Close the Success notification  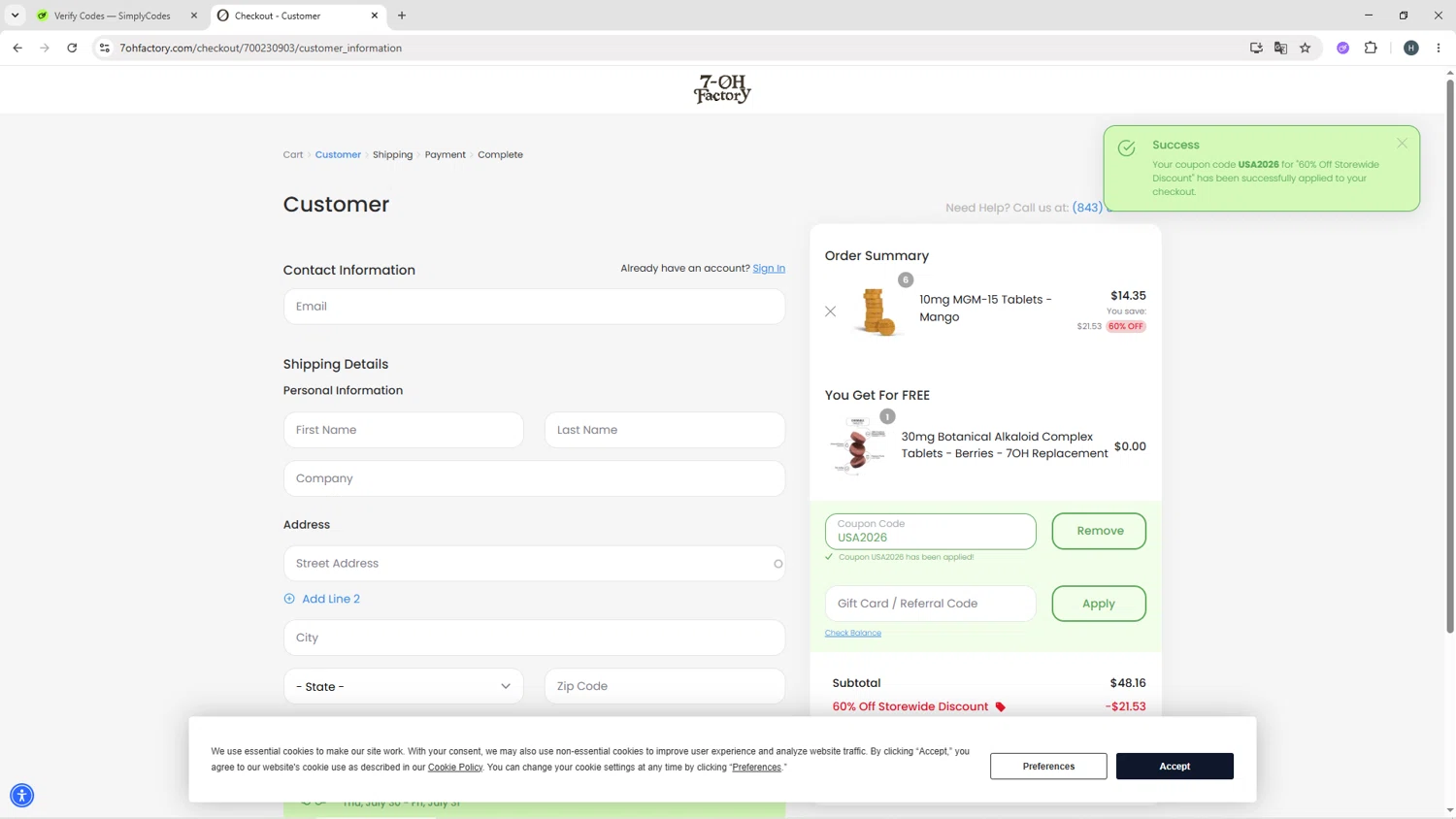[1402, 144]
